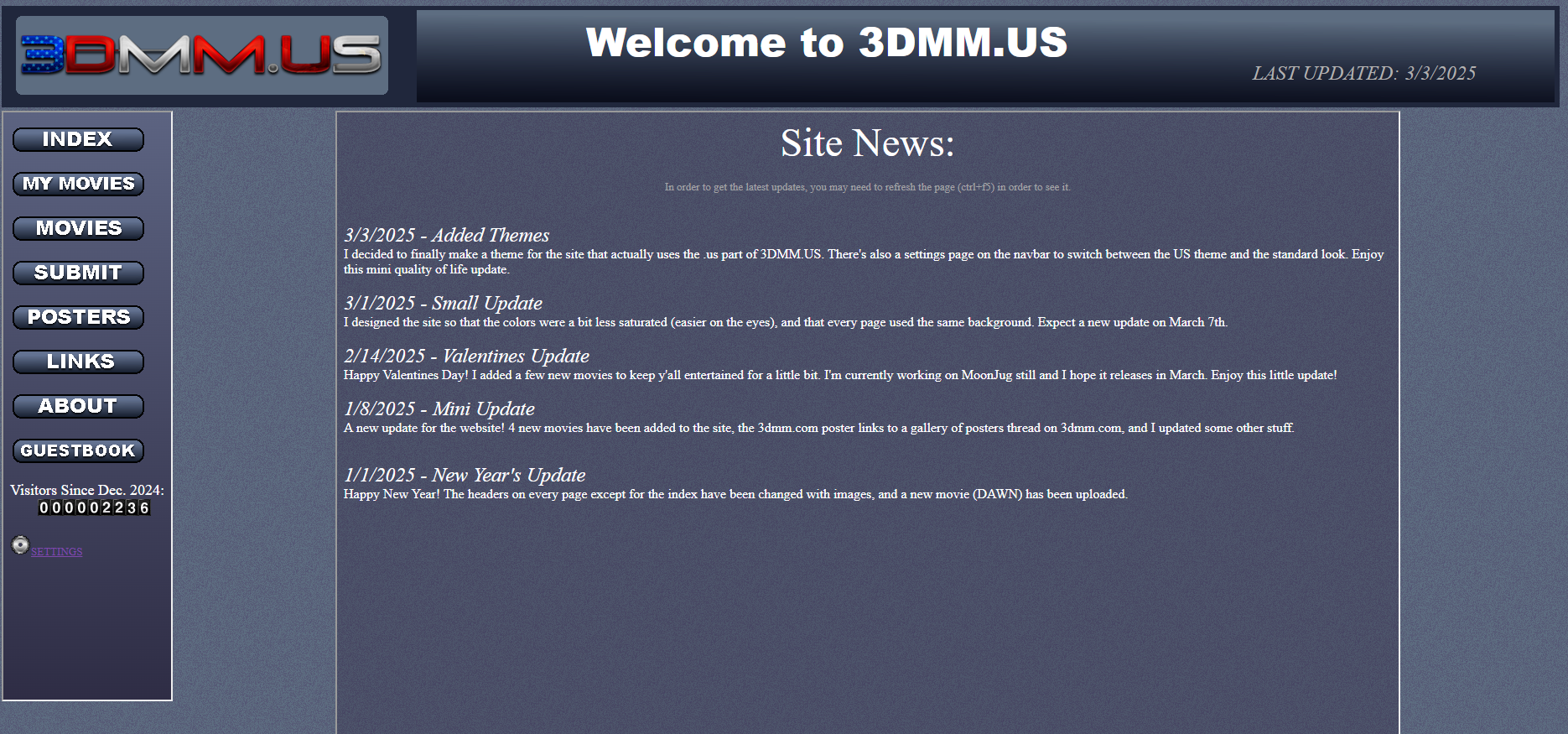This screenshot has width=1568, height=734.
Task: Open the MY MOVIES page
Action: pos(78,184)
